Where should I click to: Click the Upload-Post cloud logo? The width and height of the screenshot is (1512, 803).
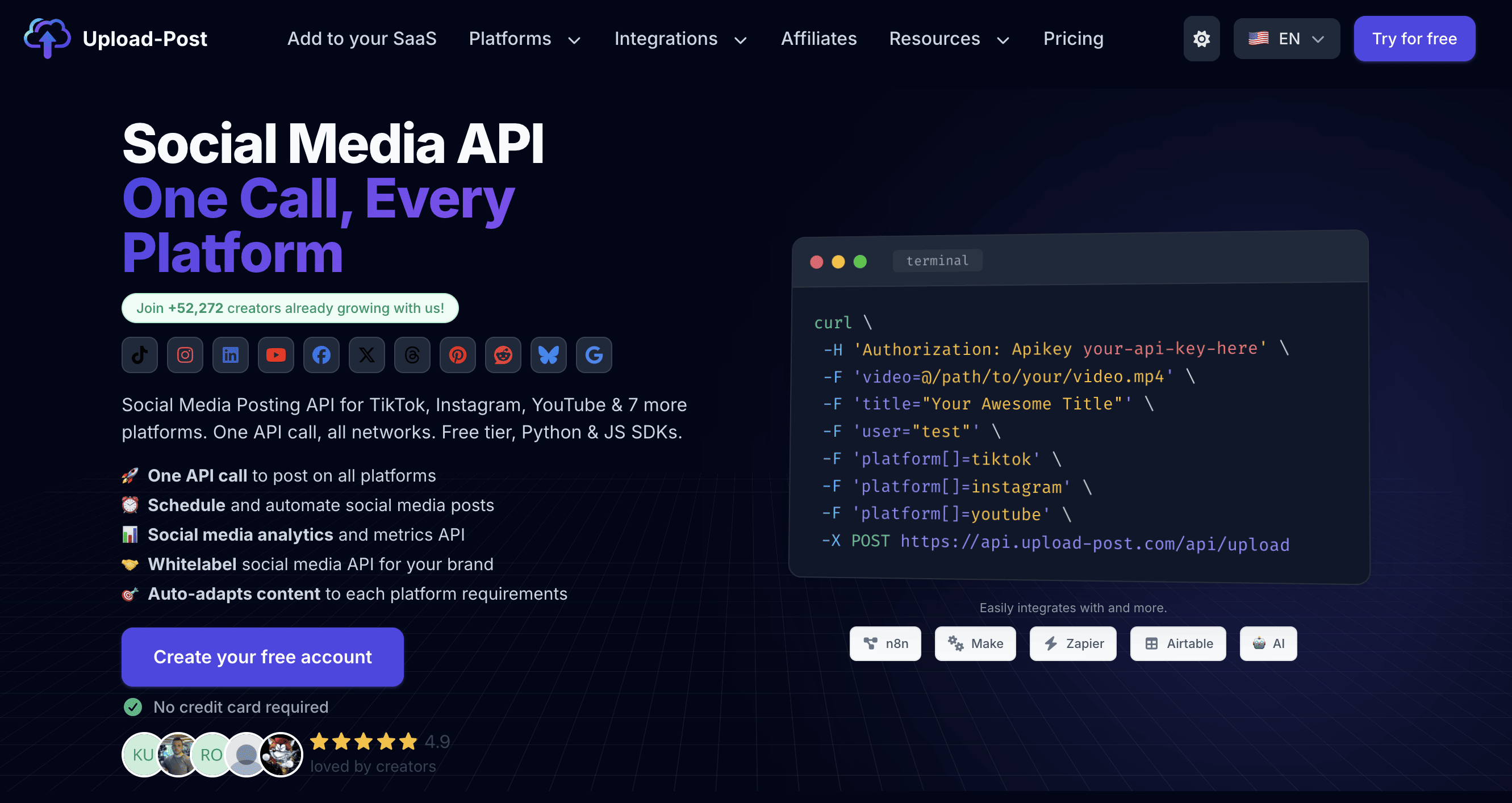[x=47, y=39]
